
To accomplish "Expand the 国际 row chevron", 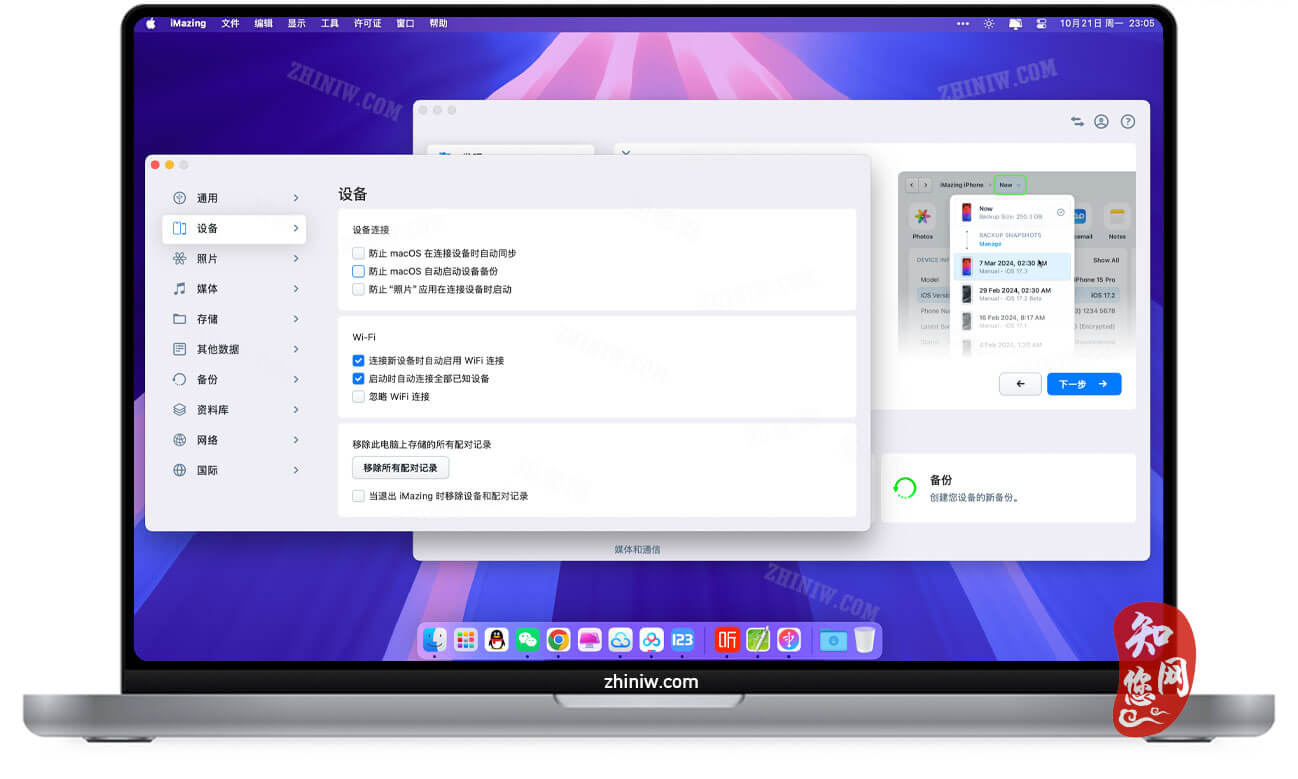I will [x=296, y=470].
